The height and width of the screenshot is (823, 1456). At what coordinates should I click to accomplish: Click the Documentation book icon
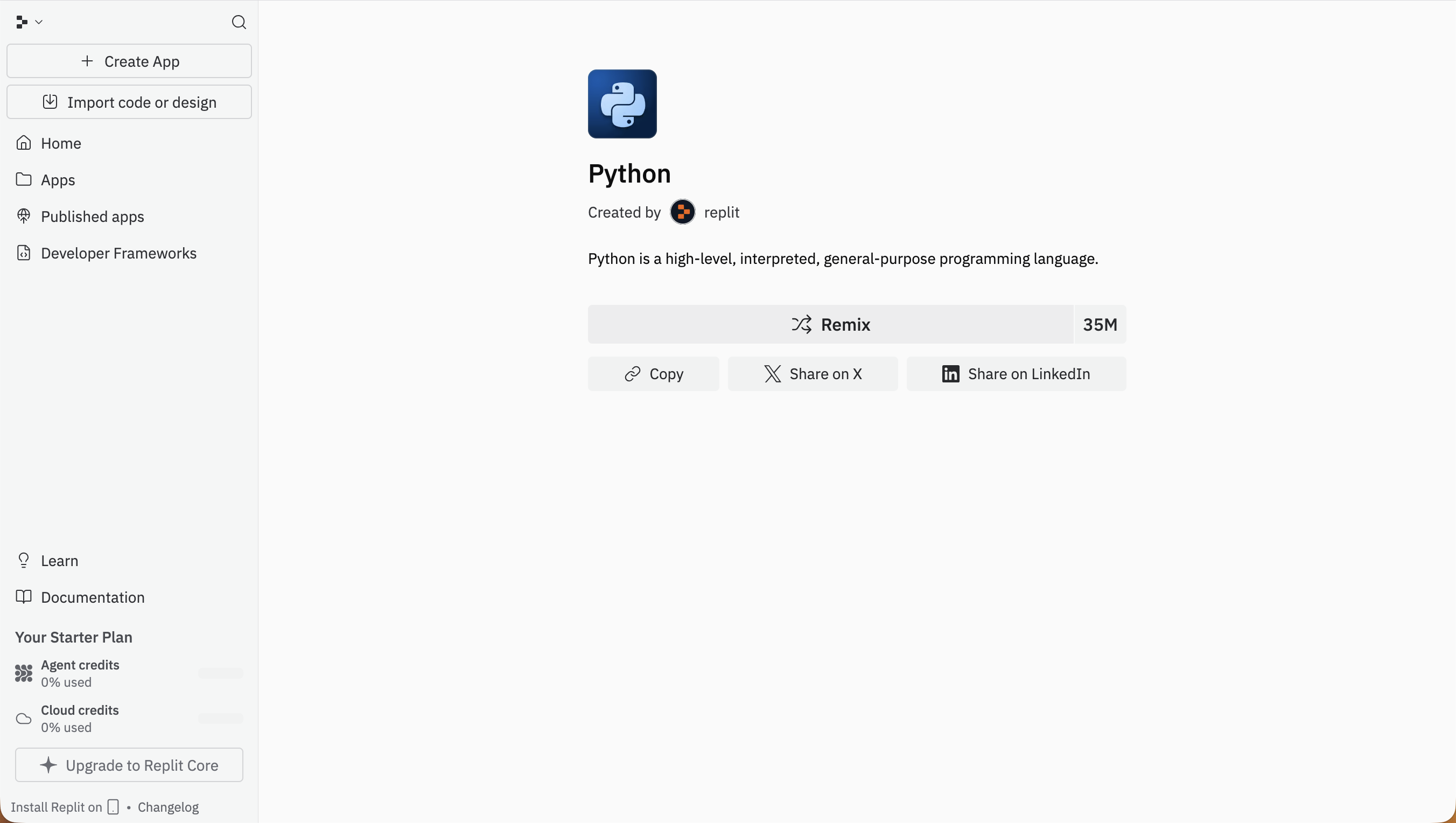24,597
